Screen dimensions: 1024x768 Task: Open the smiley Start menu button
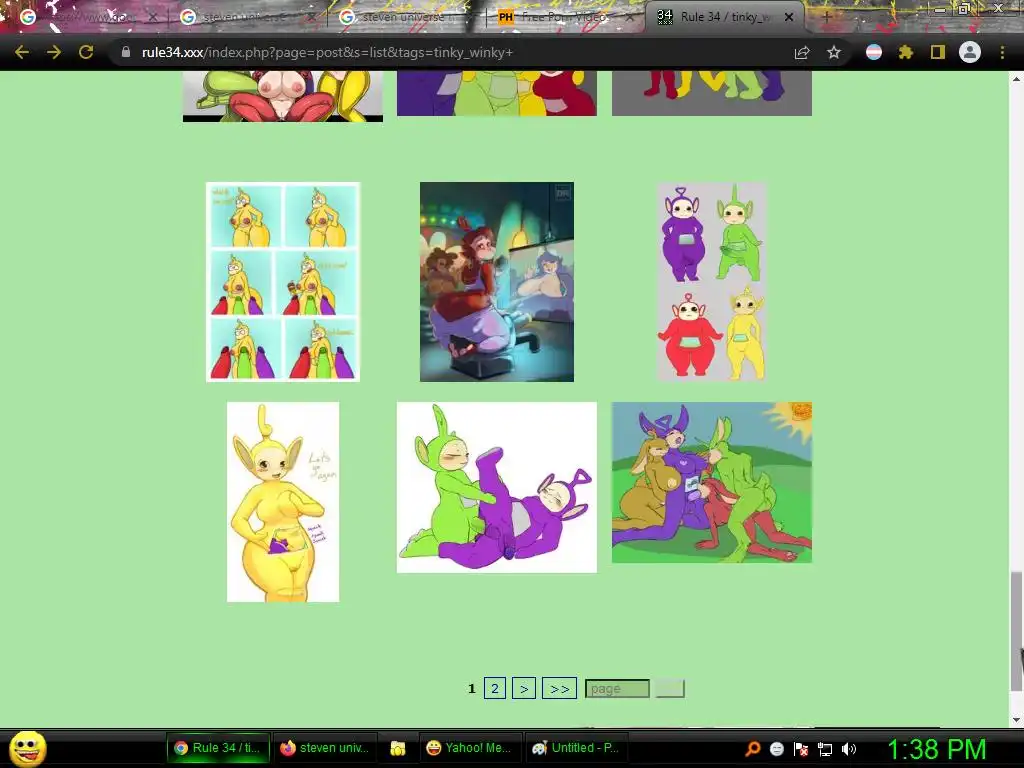(x=27, y=748)
